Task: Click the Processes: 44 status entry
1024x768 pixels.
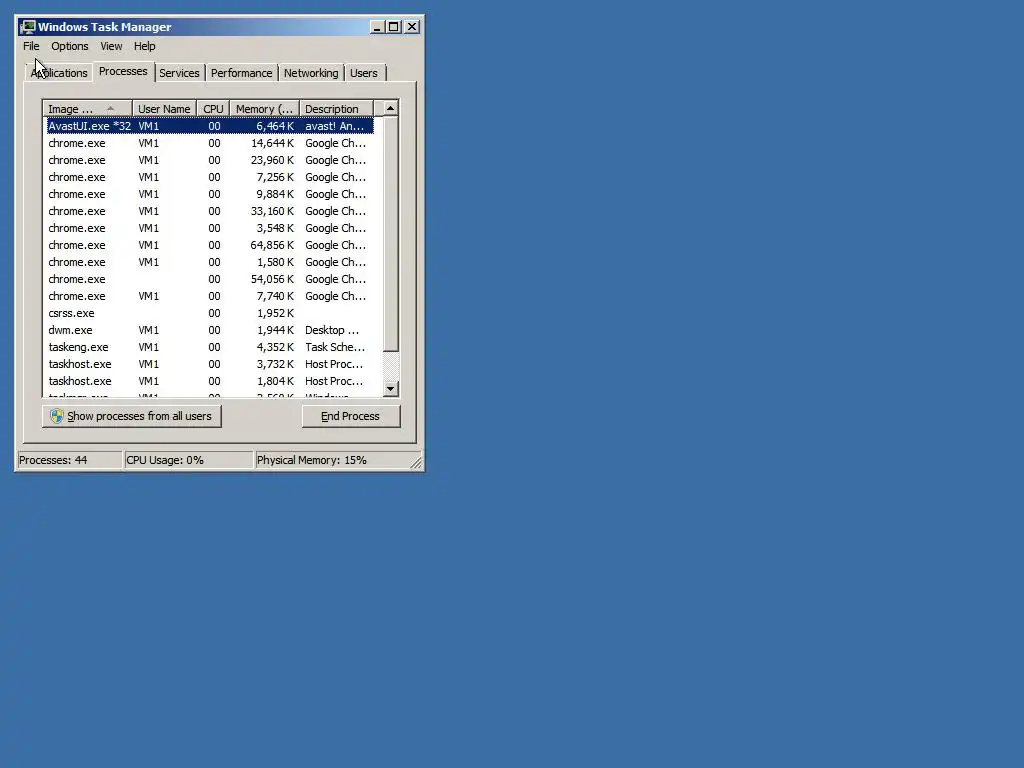Action: tap(70, 460)
